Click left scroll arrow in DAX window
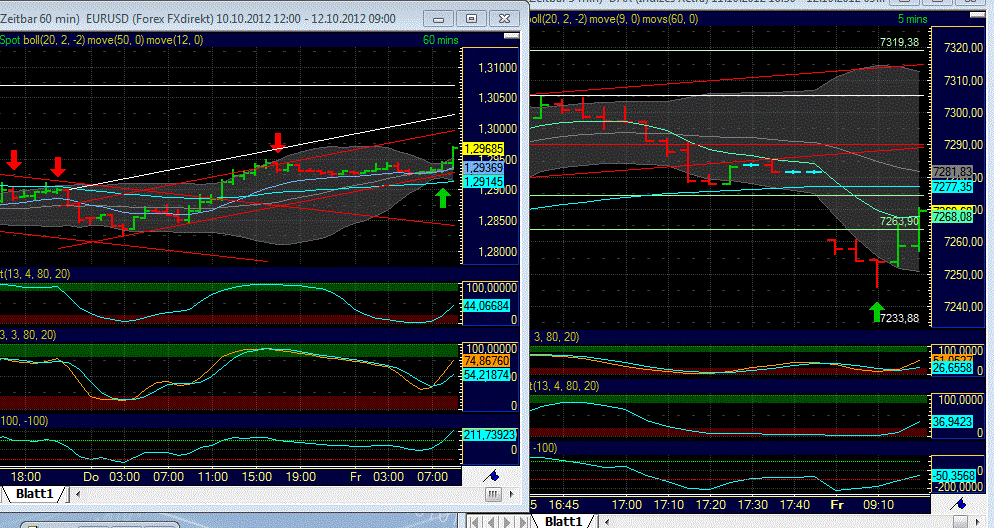This screenshot has width=994, height=528. [x=606, y=522]
